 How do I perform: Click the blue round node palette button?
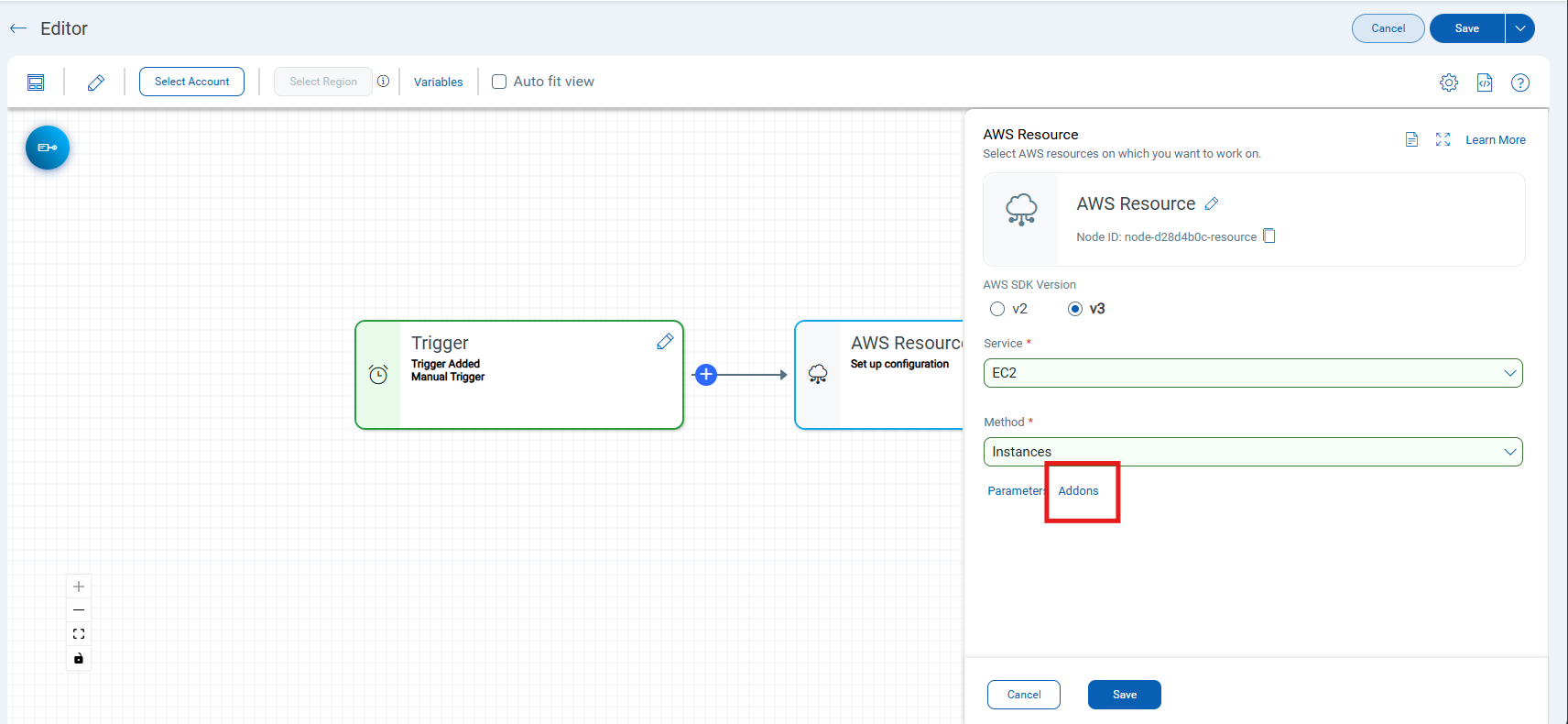(x=48, y=148)
